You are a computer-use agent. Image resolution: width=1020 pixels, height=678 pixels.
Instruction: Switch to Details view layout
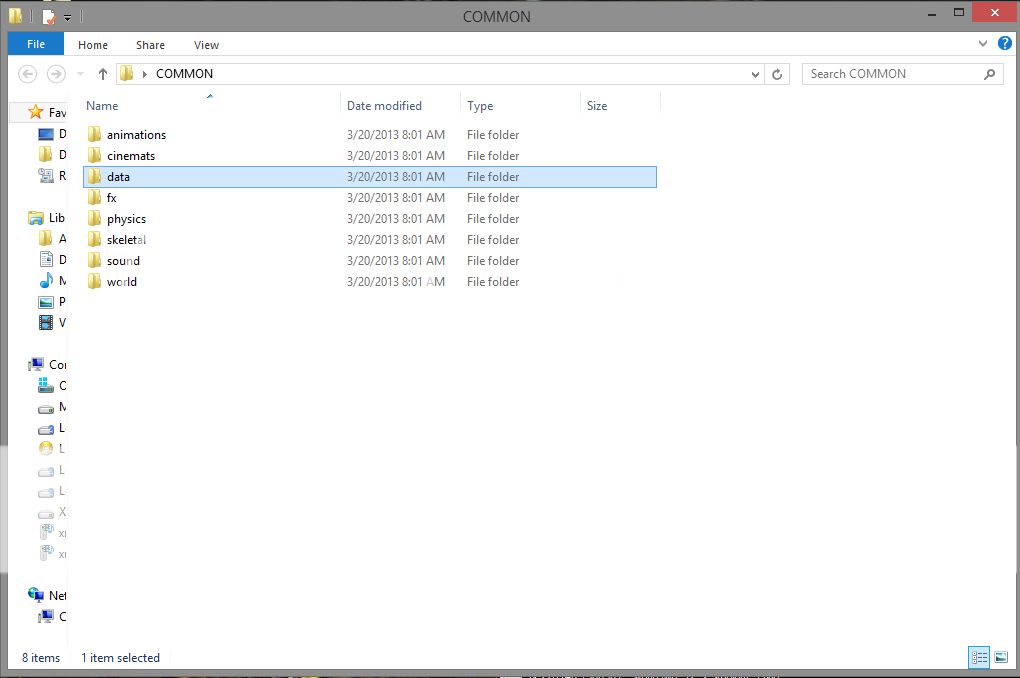979,657
